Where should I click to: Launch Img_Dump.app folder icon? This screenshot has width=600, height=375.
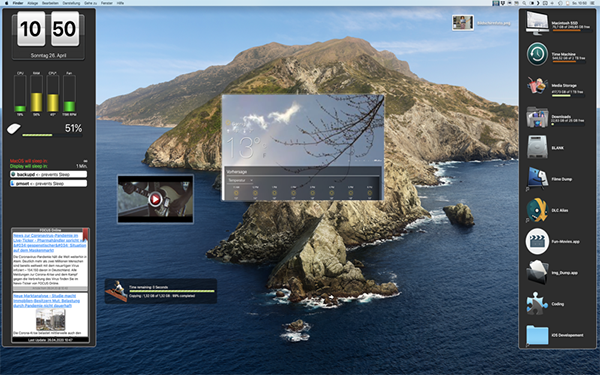(537, 272)
